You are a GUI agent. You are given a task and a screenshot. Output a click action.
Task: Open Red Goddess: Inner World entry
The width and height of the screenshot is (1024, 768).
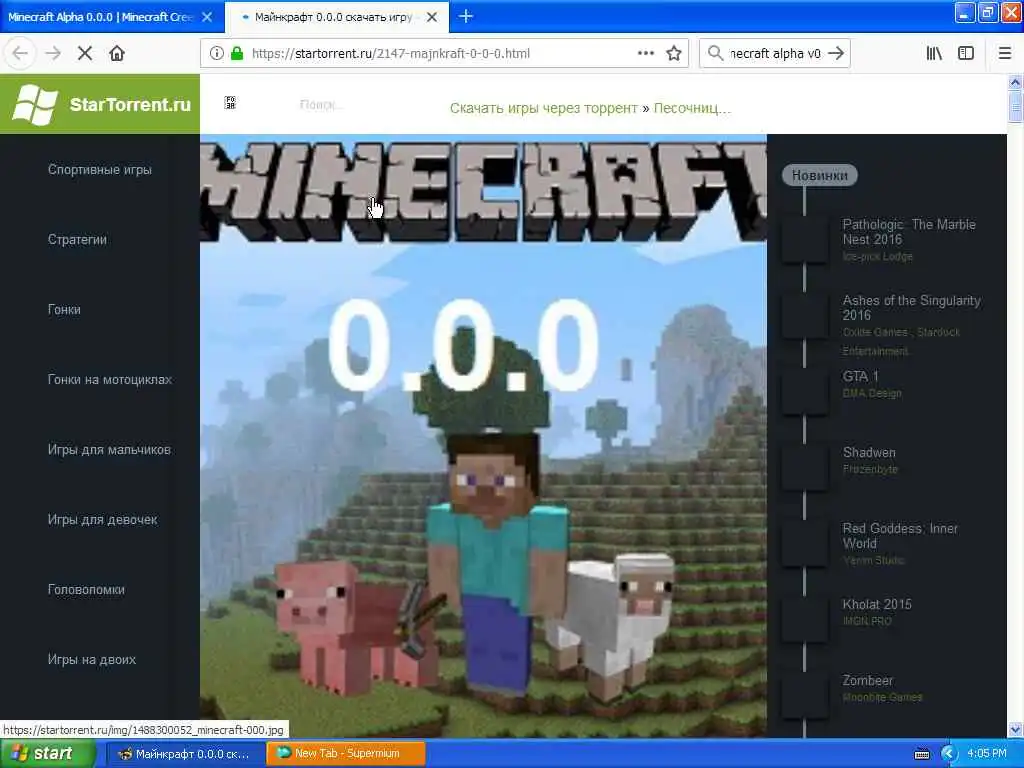(900, 536)
